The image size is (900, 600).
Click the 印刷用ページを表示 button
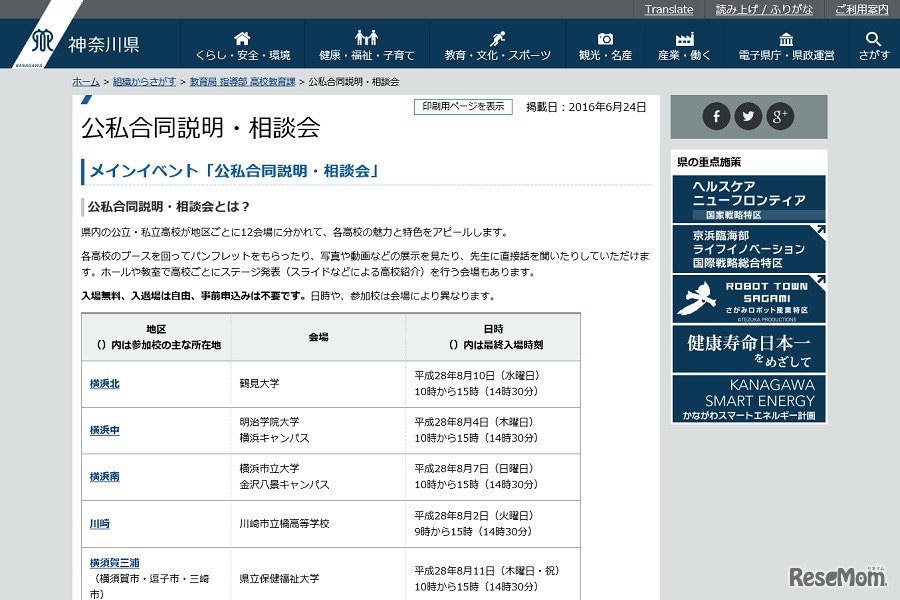coord(462,106)
